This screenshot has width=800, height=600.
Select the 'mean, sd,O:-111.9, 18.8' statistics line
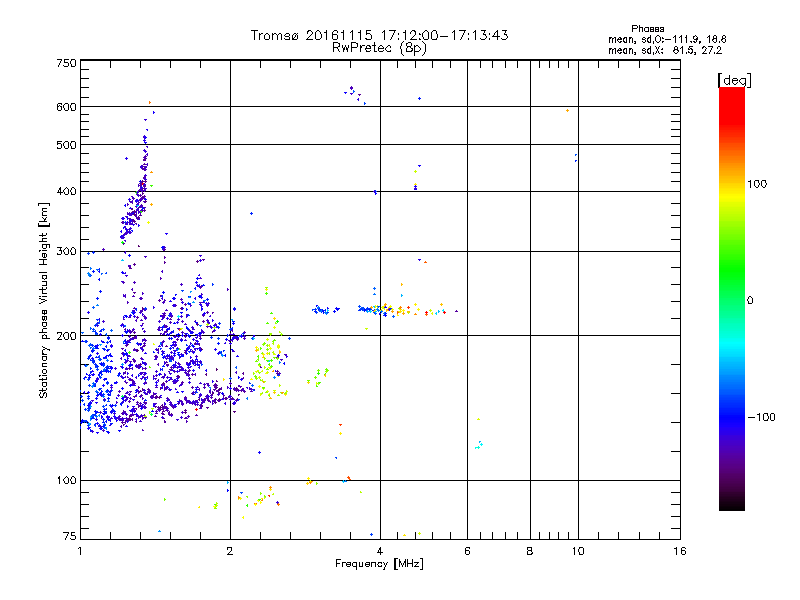click(667, 39)
